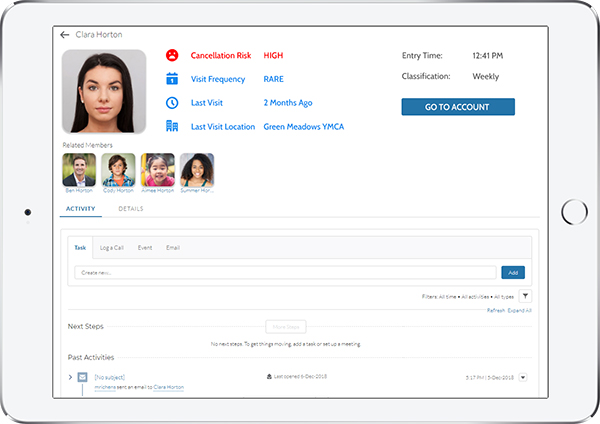Screen dimensions: 600x424
Task: Select the Log a Call tab
Action: (112, 247)
